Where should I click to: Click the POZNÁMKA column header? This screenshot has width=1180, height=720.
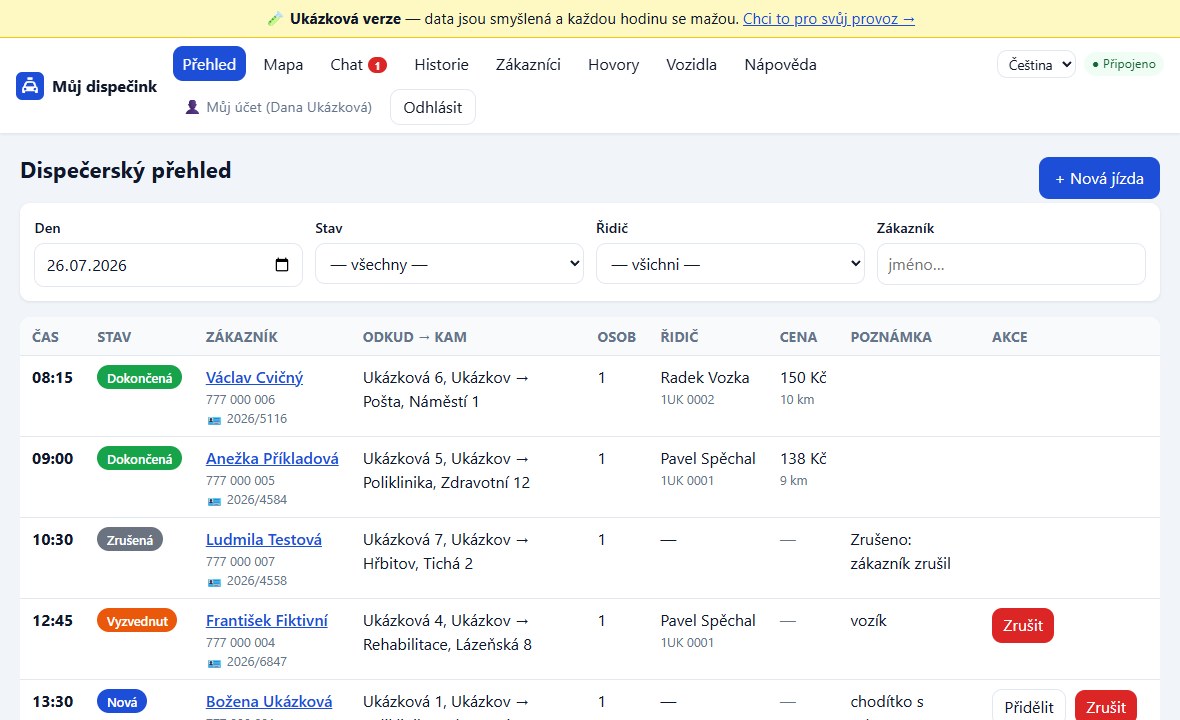(891, 337)
